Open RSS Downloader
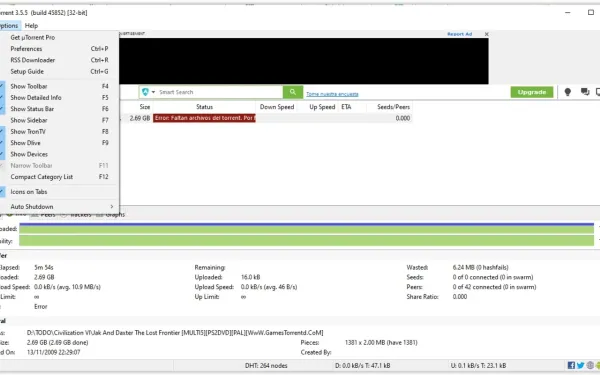This screenshot has width=600, height=375. coord(59,60)
